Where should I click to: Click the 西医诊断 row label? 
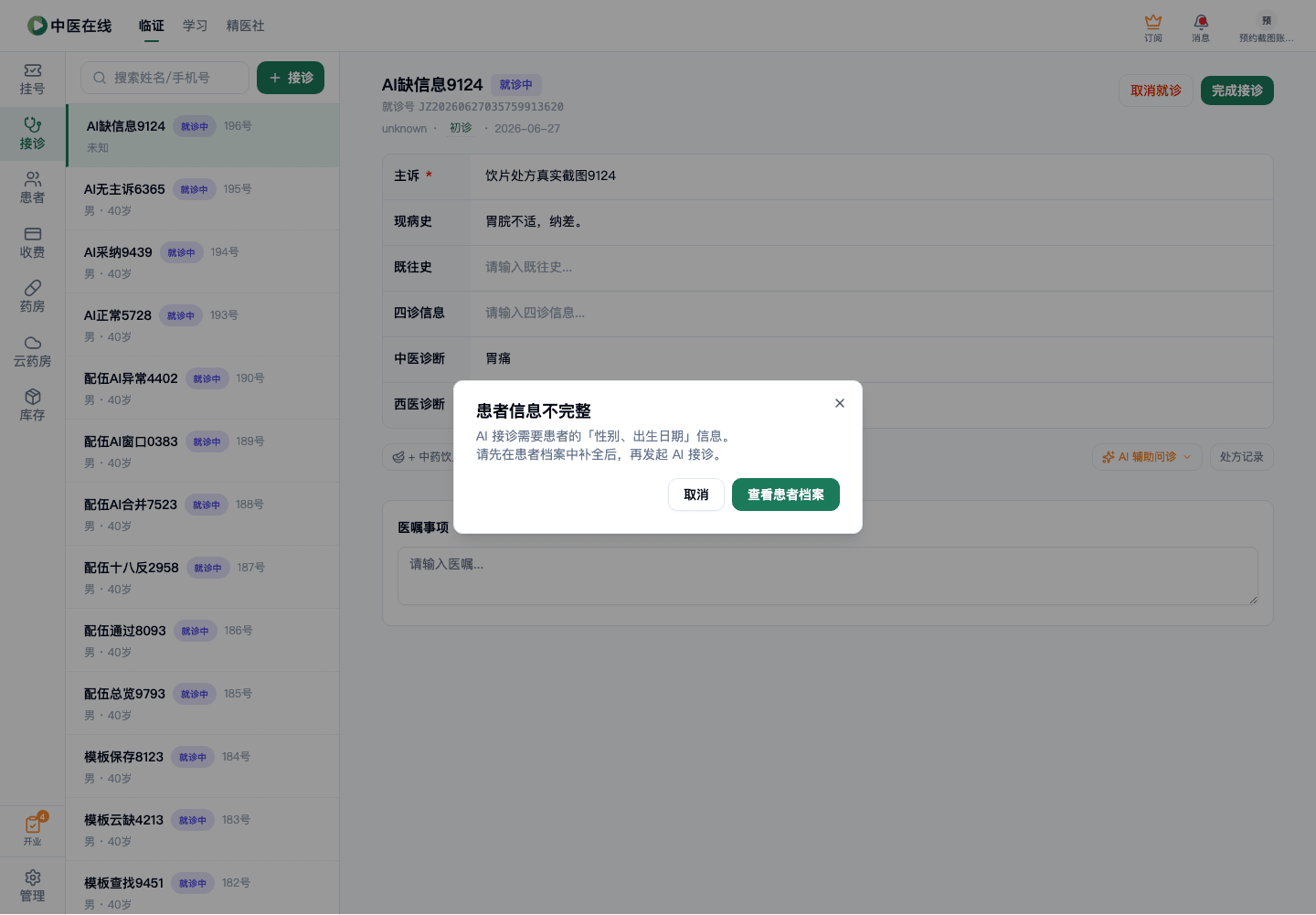pyautogui.click(x=419, y=404)
